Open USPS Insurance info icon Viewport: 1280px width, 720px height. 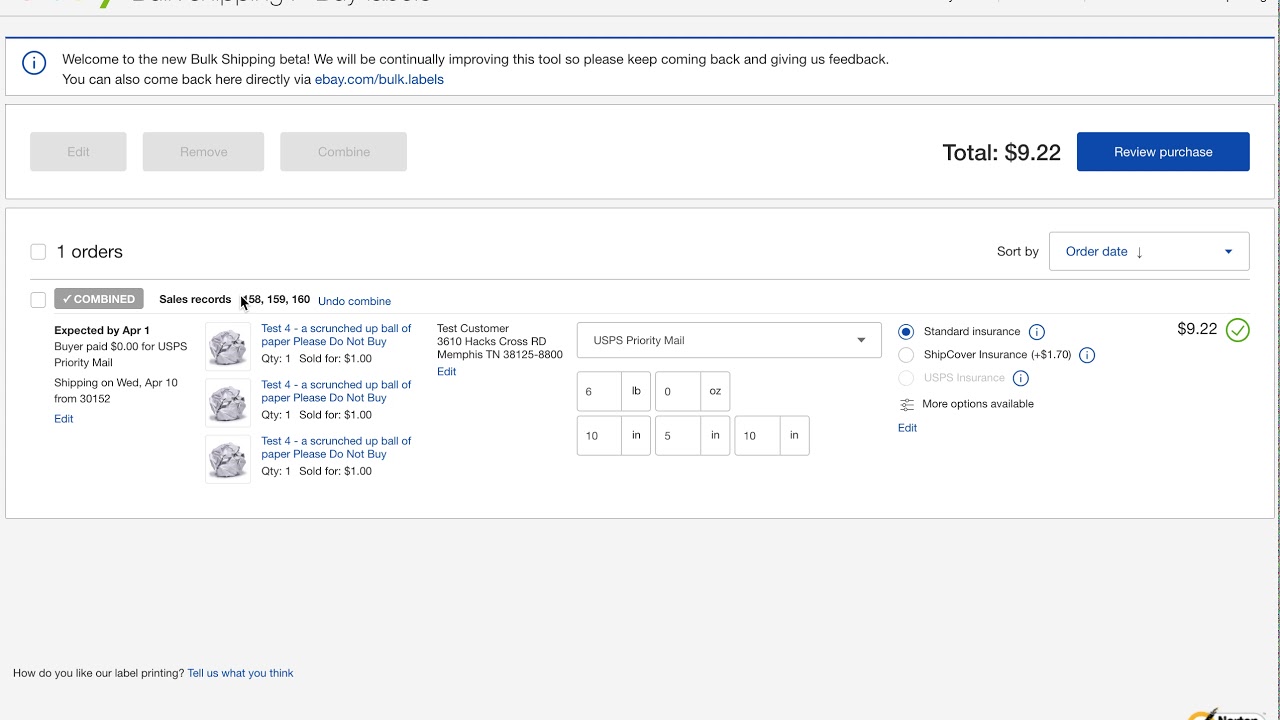pos(1021,378)
